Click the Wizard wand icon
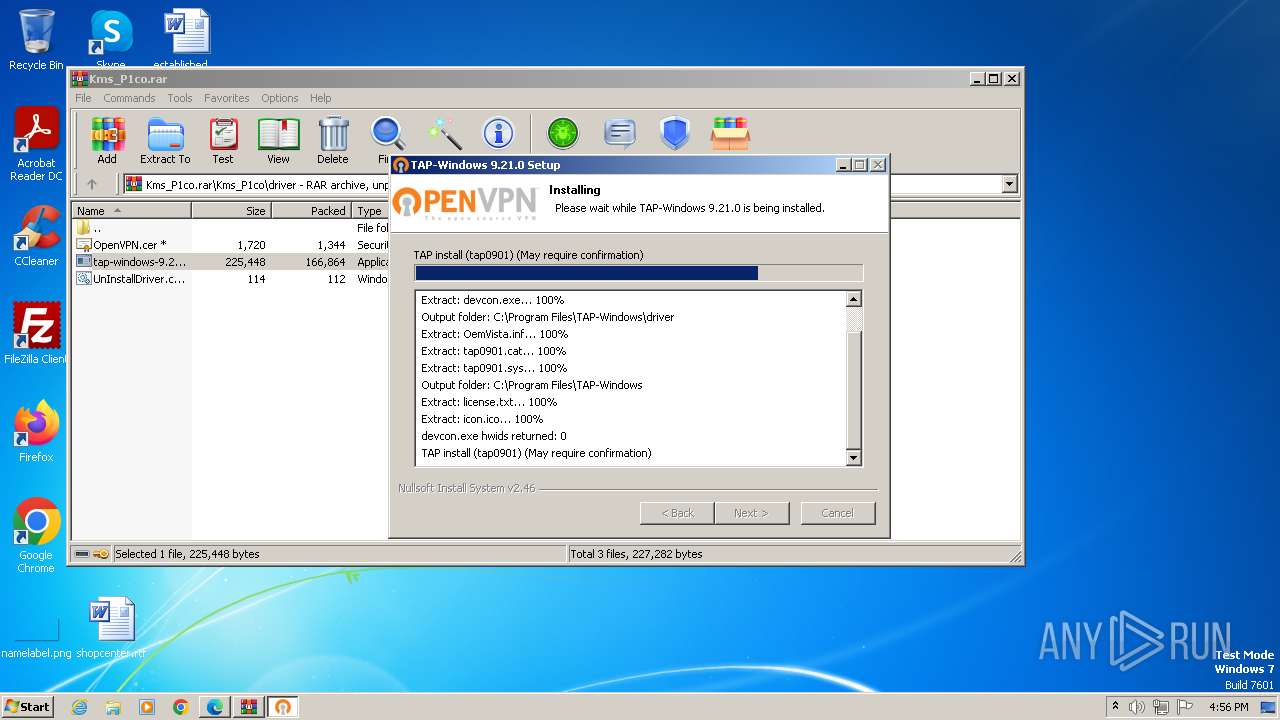The height and width of the screenshot is (720, 1280). [x=444, y=134]
